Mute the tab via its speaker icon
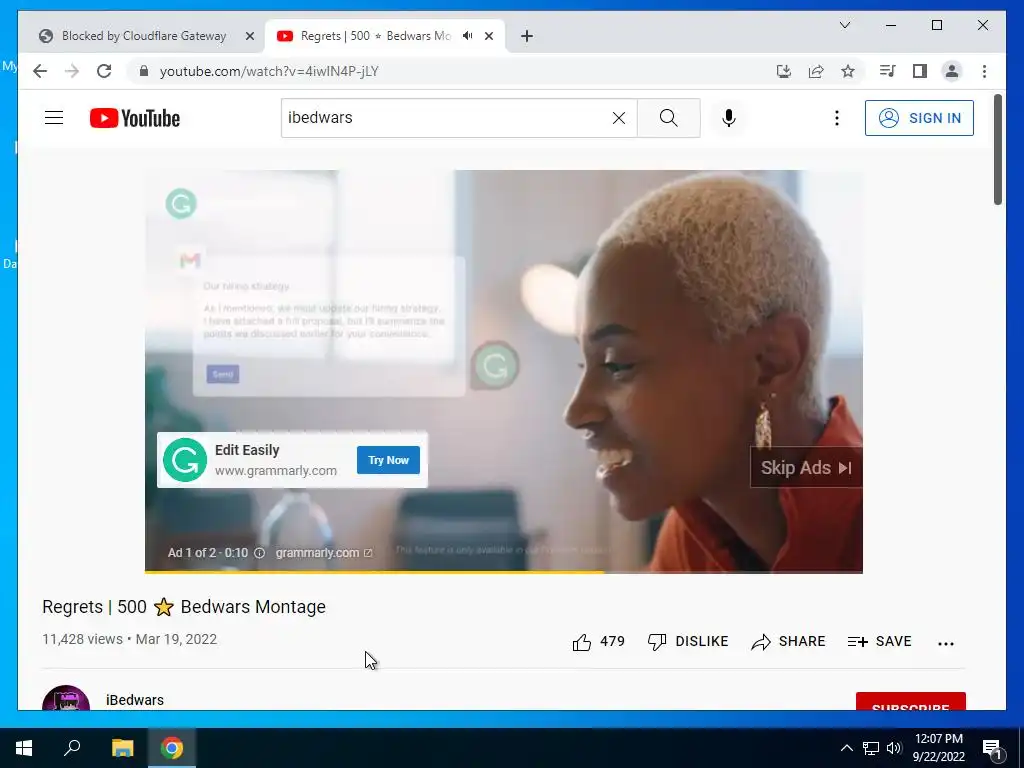1024x768 pixels. coord(468,36)
